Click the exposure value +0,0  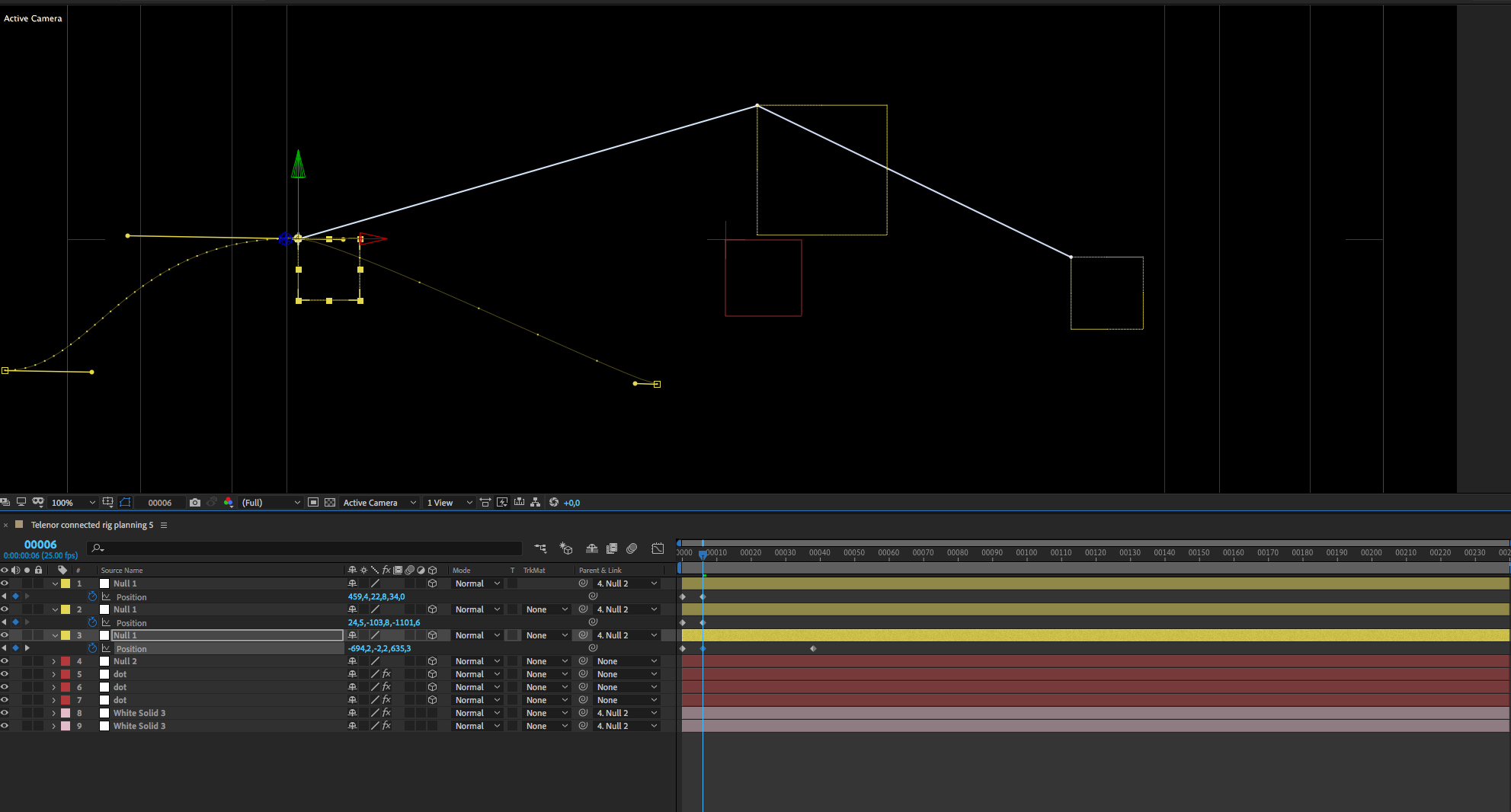(x=571, y=503)
